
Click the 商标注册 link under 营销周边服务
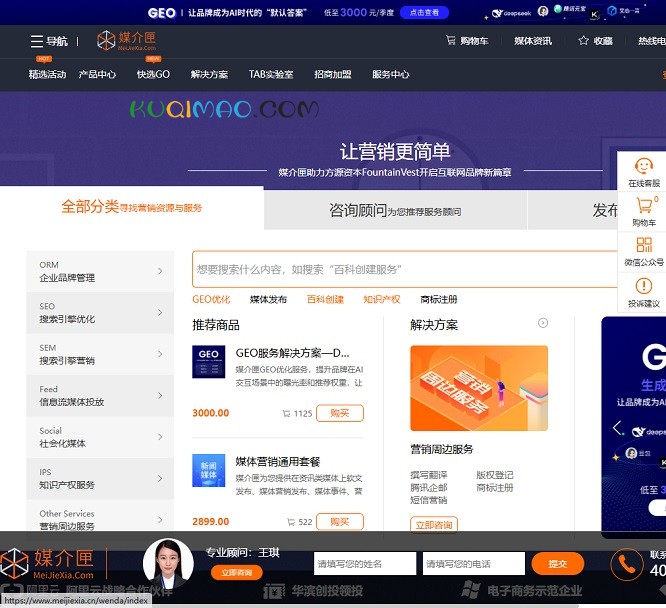pyautogui.click(x=495, y=488)
